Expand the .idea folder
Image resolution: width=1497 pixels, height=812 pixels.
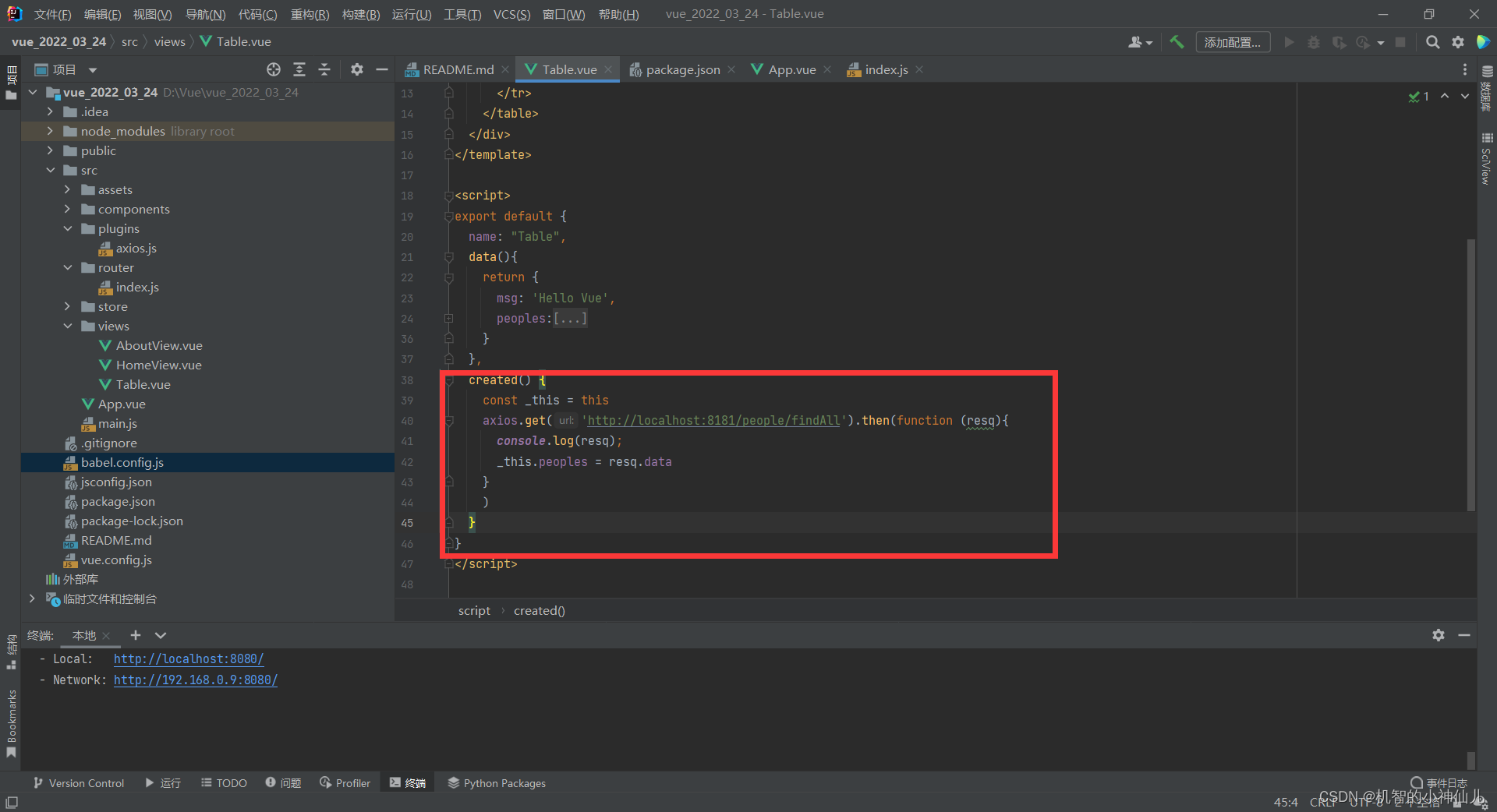click(x=50, y=111)
